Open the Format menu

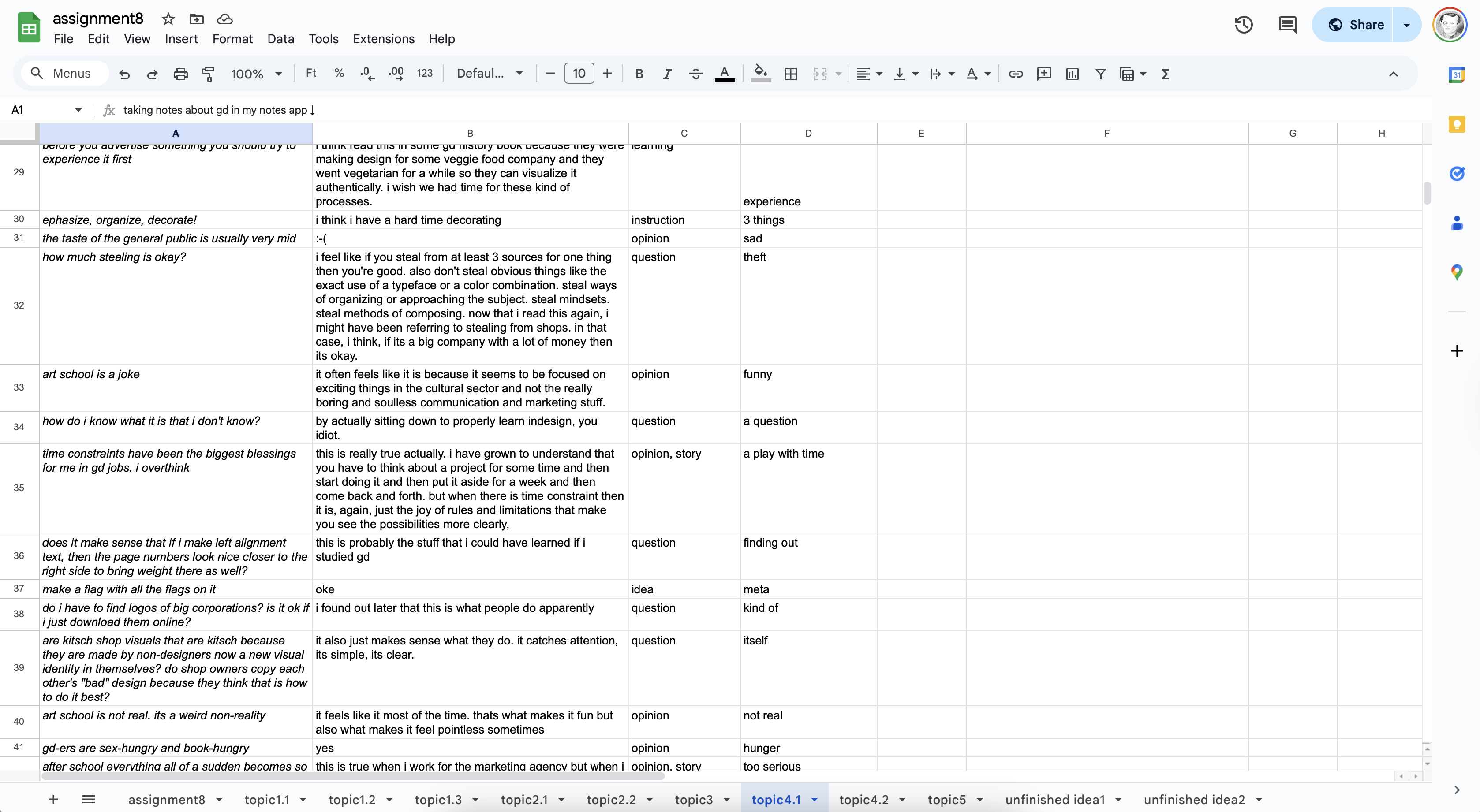(232, 38)
